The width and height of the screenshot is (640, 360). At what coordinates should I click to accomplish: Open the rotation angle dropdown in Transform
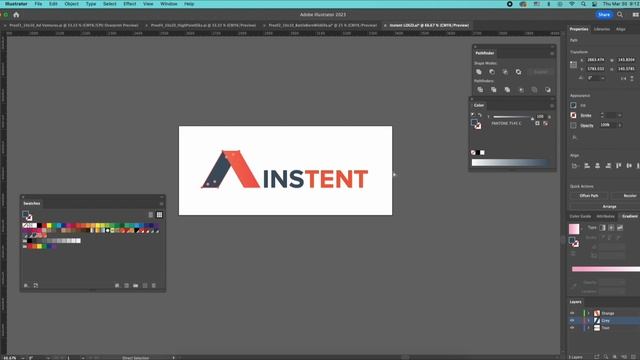[603, 78]
